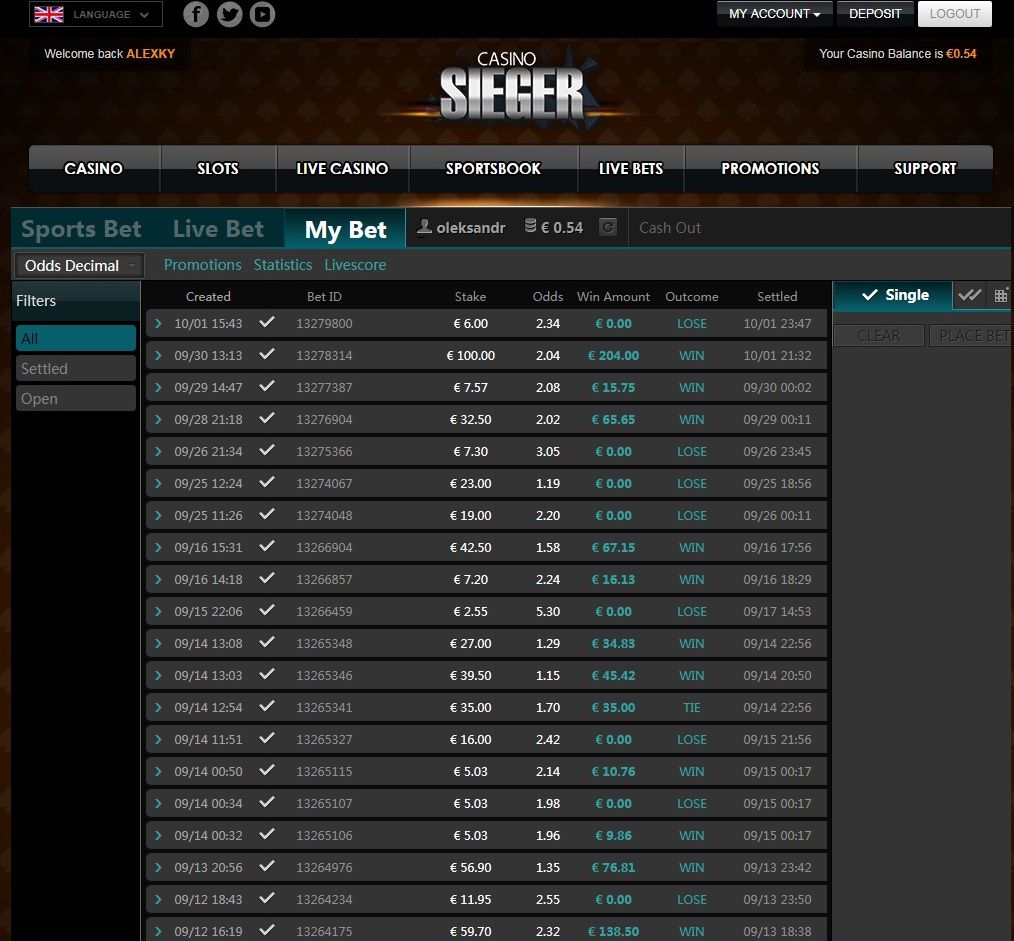Open the Livescore link
The image size is (1014, 941).
click(355, 265)
